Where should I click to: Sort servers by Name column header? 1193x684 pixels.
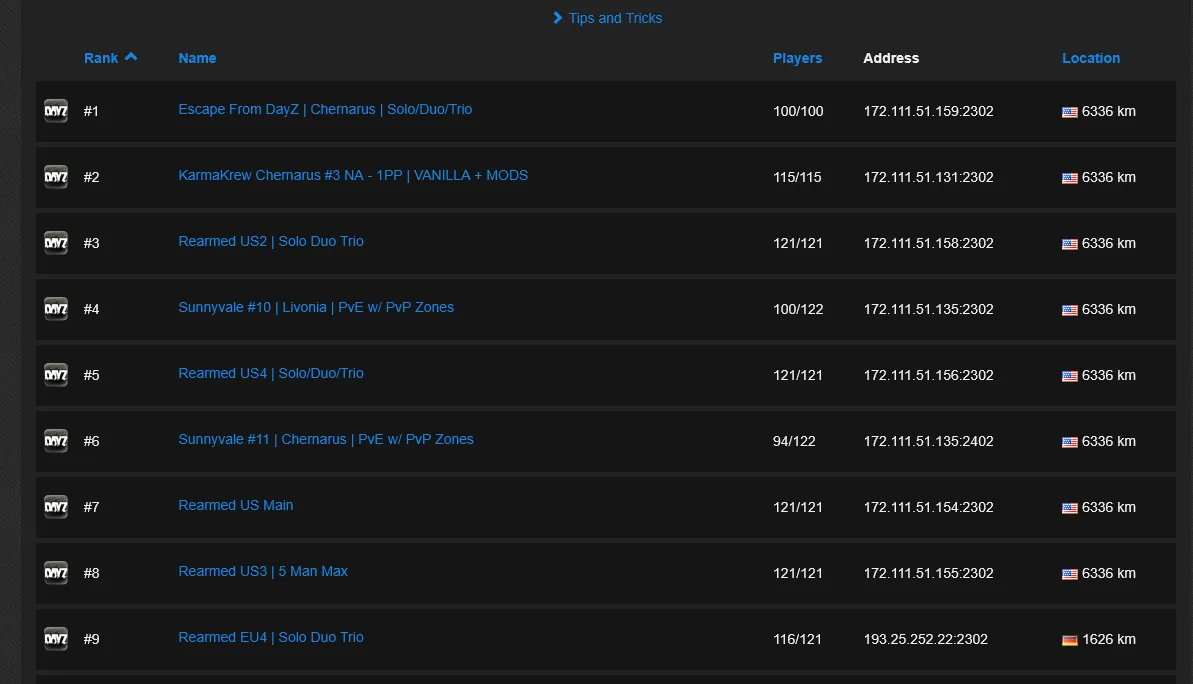coord(197,58)
